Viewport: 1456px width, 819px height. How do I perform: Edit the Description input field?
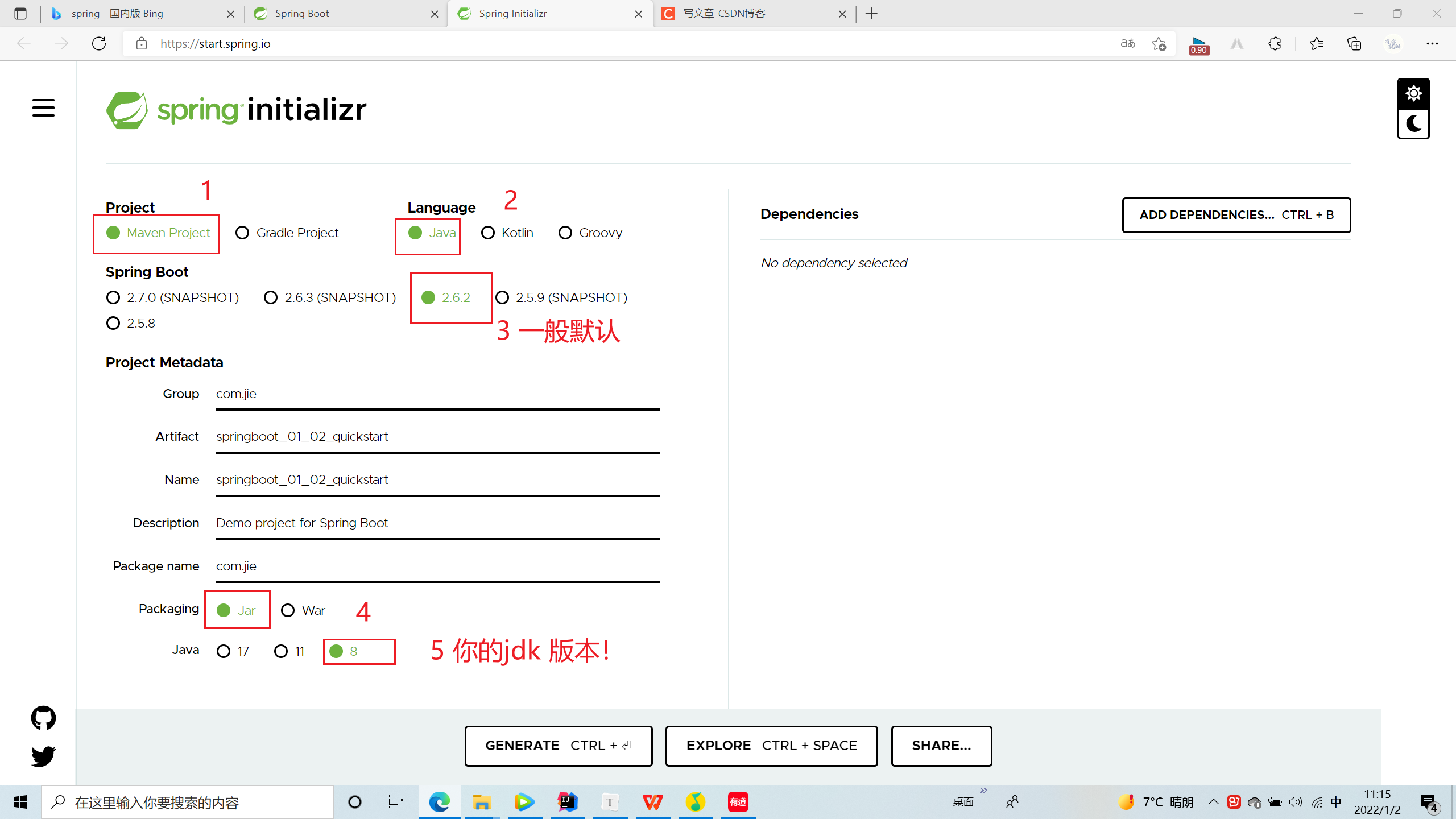point(437,523)
